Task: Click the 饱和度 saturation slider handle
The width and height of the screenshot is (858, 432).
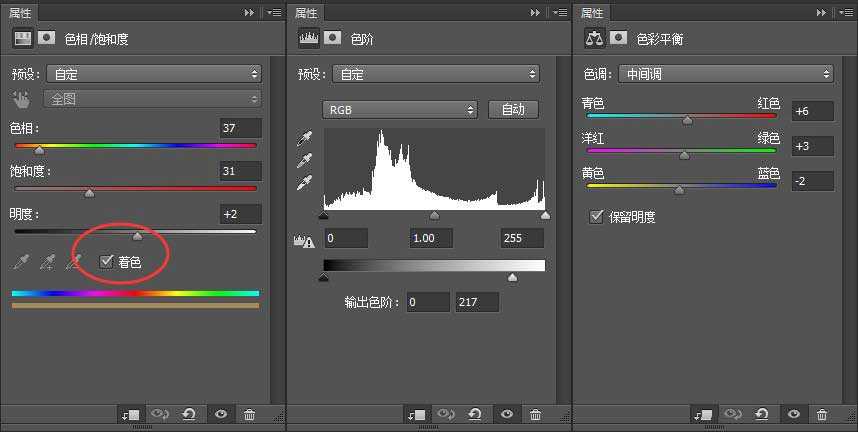Action: pos(89,193)
